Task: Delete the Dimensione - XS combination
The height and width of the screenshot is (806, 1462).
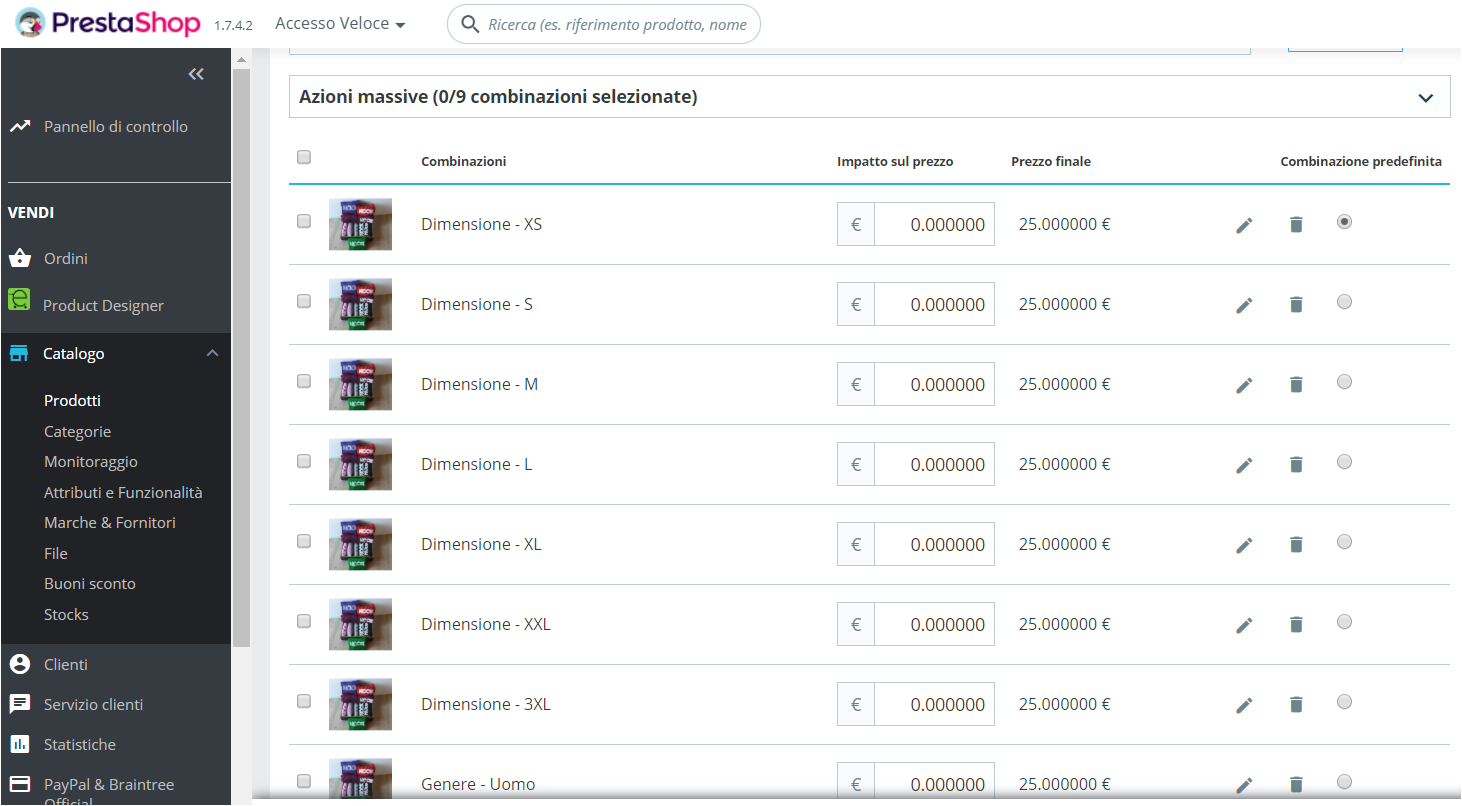Action: (1296, 225)
